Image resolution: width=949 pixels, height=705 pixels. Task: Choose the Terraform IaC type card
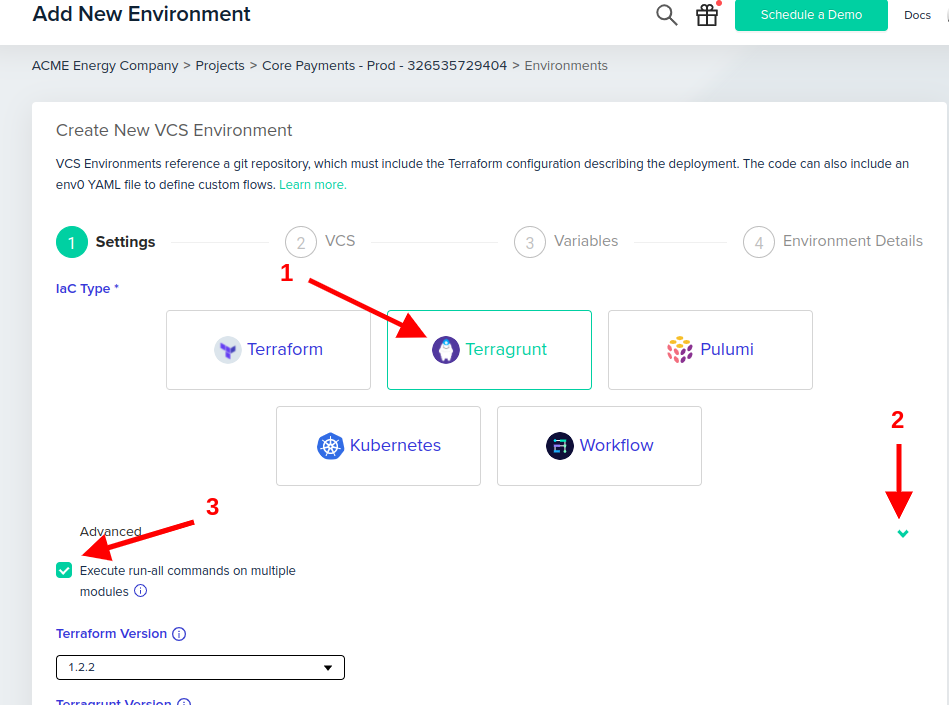(268, 350)
